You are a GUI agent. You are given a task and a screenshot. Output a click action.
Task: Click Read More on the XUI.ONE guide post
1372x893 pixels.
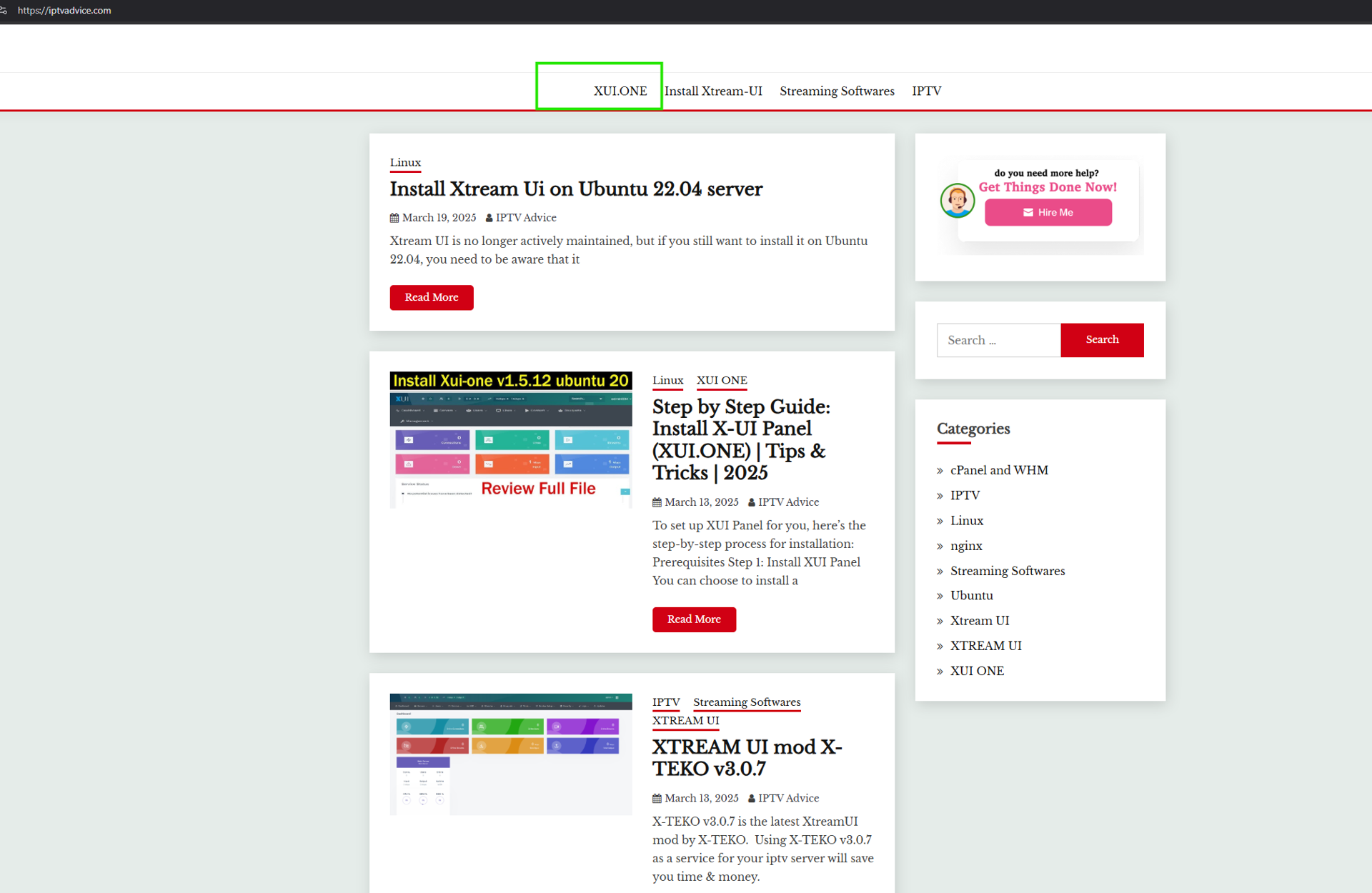pos(694,619)
